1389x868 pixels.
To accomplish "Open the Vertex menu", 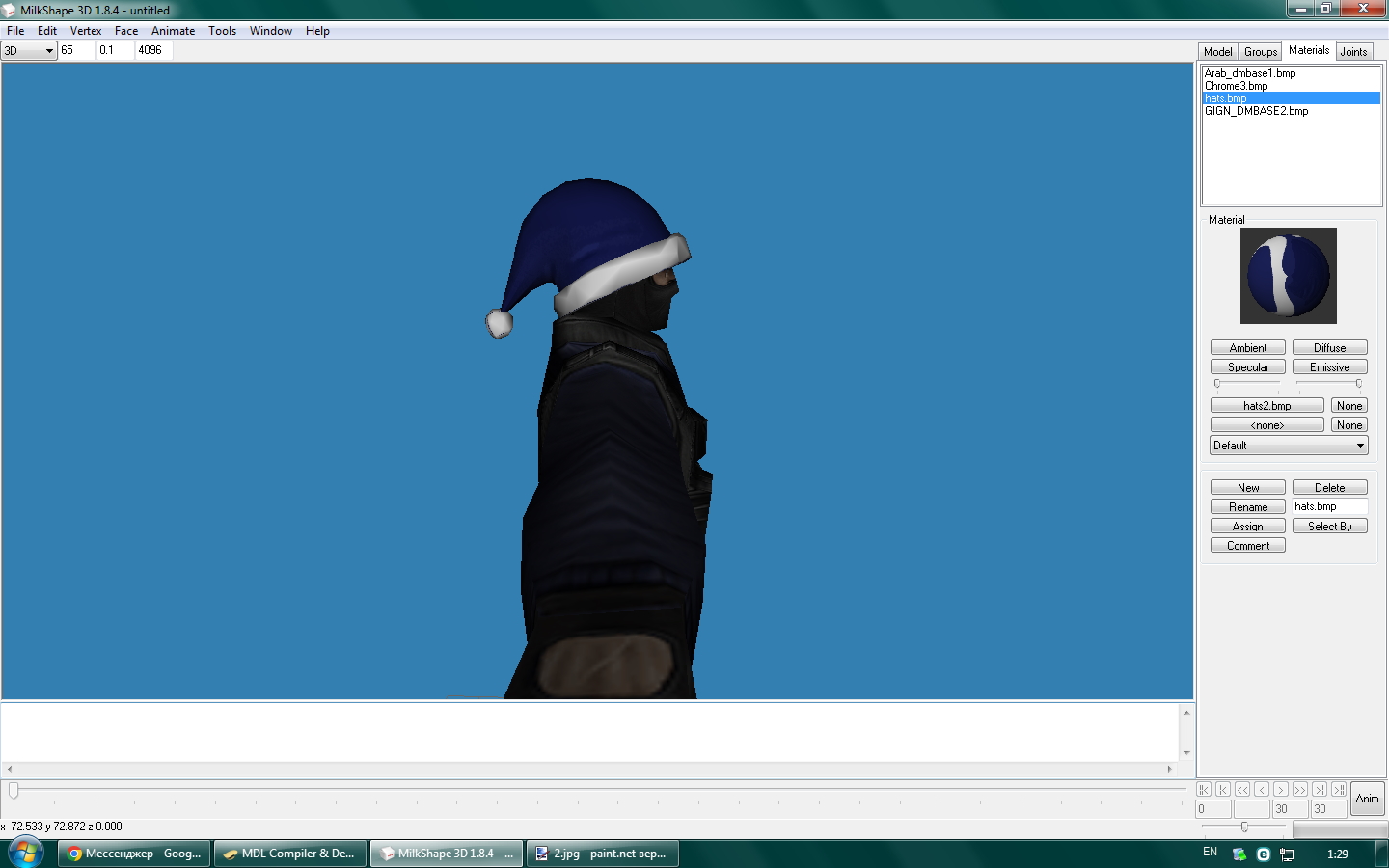I will [86, 31].
